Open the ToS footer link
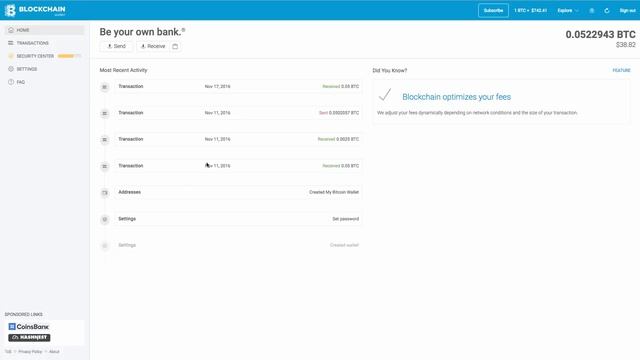 coord(8,351)
